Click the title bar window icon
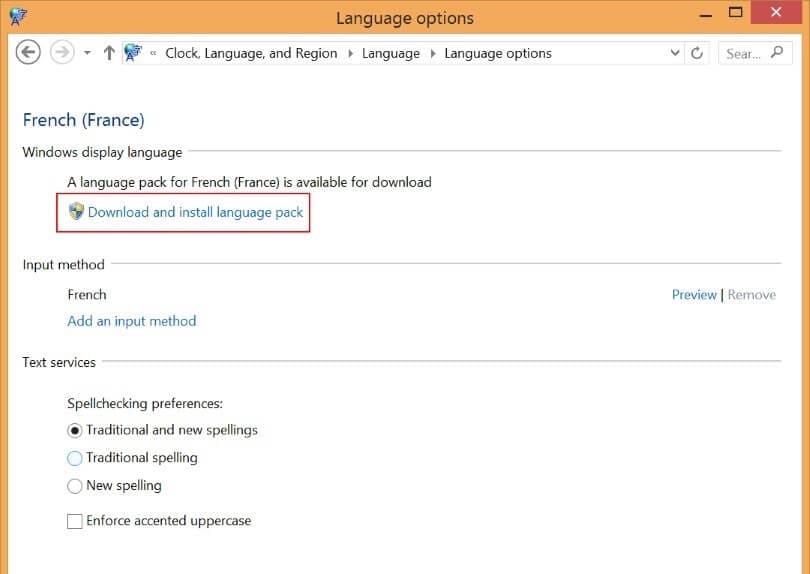The height and width of the screenshot is (574, 810). 17,17
